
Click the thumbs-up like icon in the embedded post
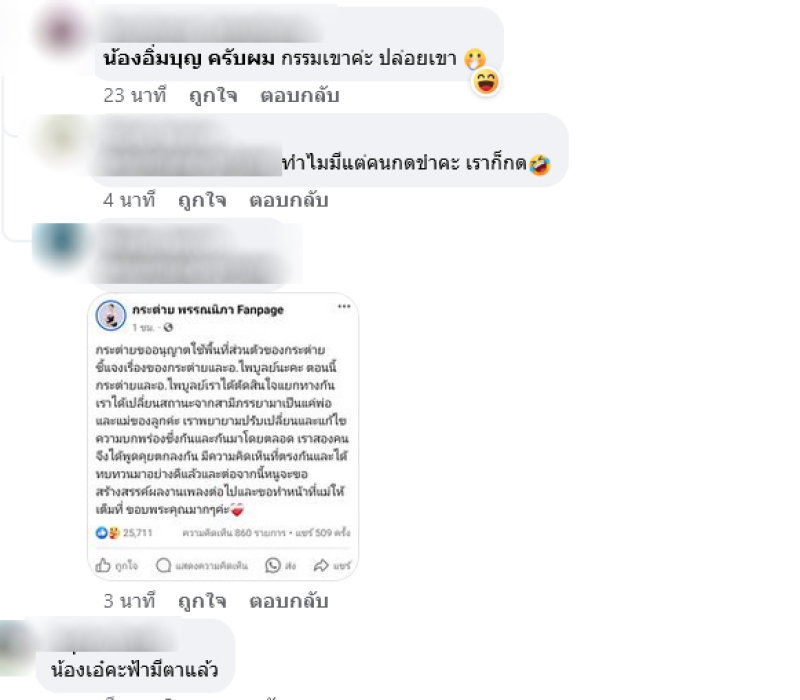click(103, 565)
